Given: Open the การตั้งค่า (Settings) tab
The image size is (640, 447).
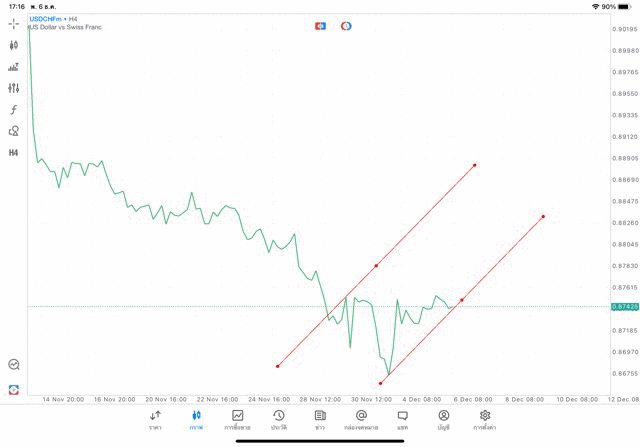Looking at the screenshot, I should 485,420.
